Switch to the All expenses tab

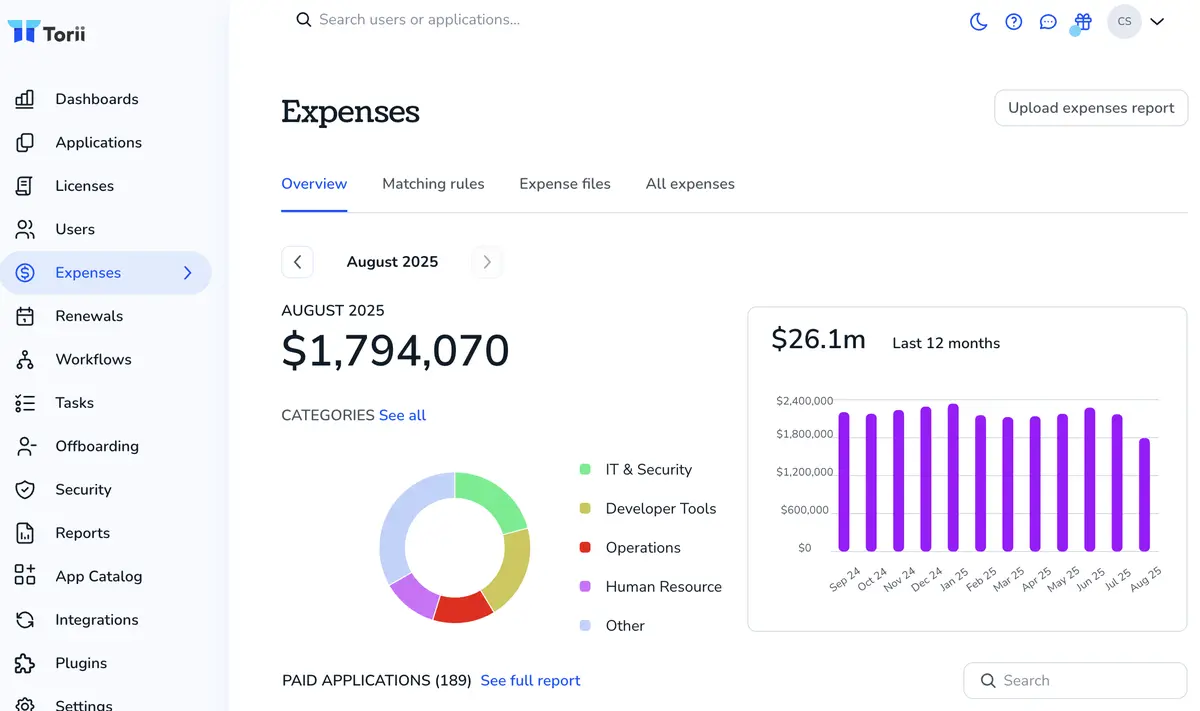click(x=690, y=184)
